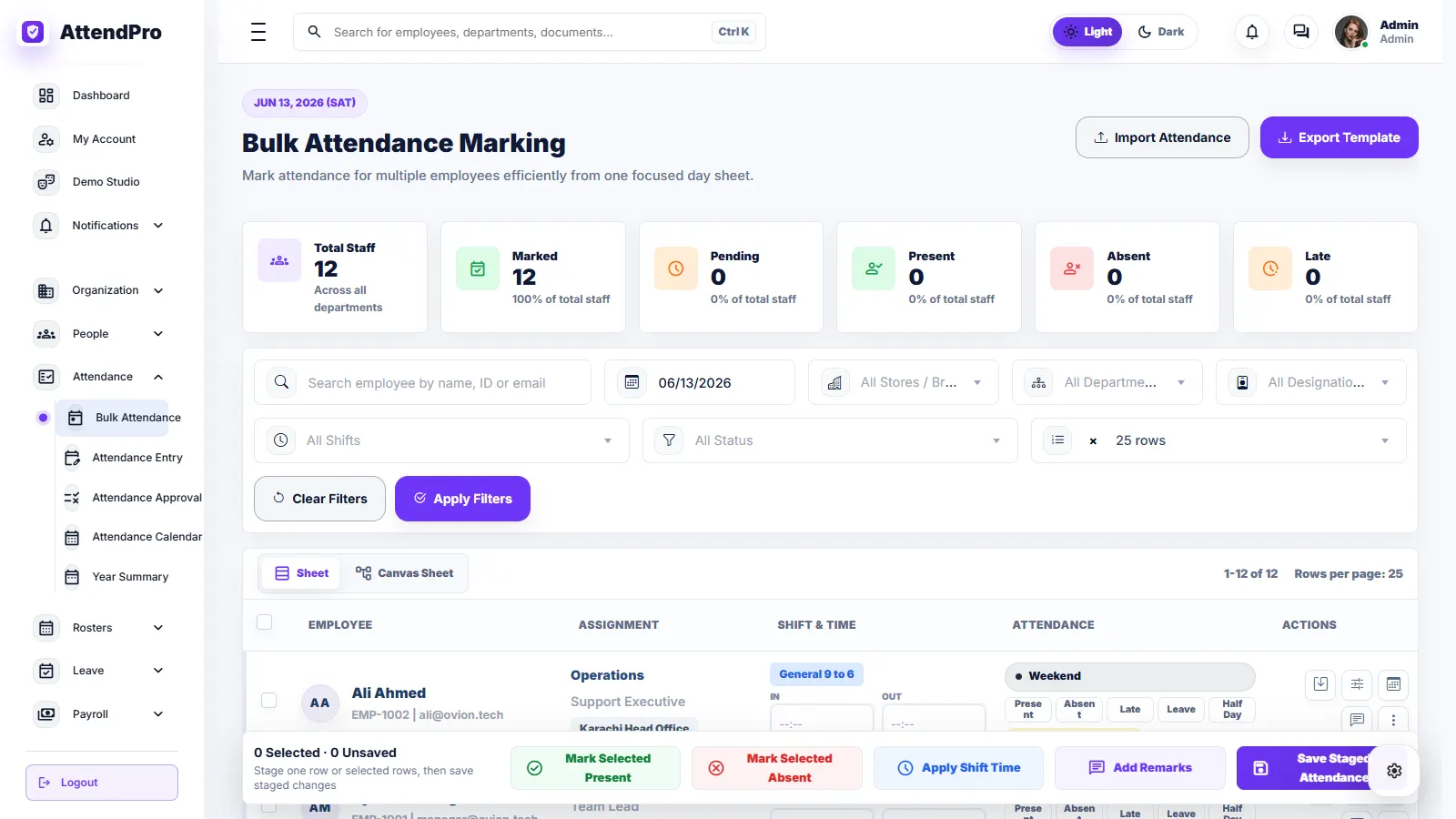This screenshot has width=1456, height=819.
Task: Click the employee search field by name or ID
Action: pyautogui.click(x=423, y=383)
